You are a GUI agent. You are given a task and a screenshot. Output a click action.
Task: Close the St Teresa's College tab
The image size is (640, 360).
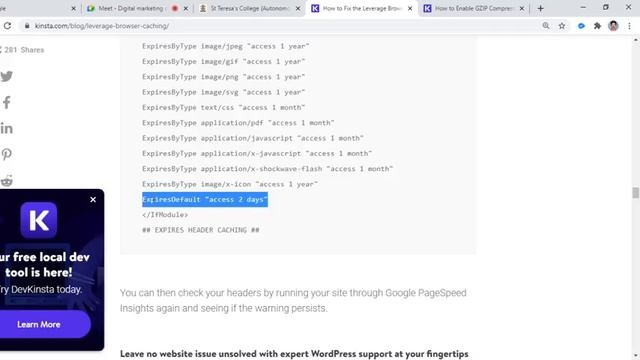pos(298,8)
